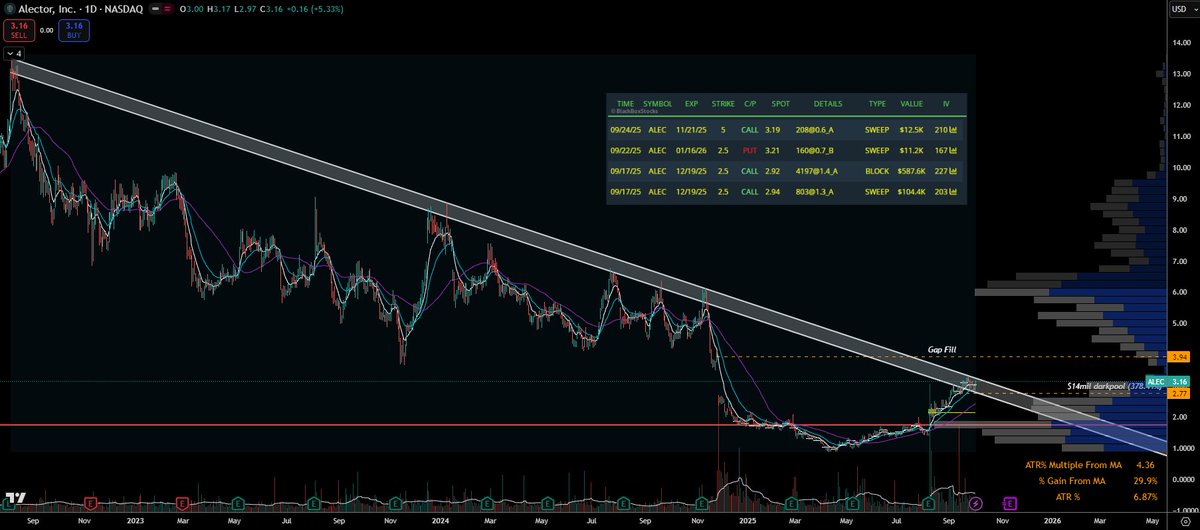
Task: Open the purple upcoming earnings marker
Action: pyautogui.click(x=1010, y=502)
